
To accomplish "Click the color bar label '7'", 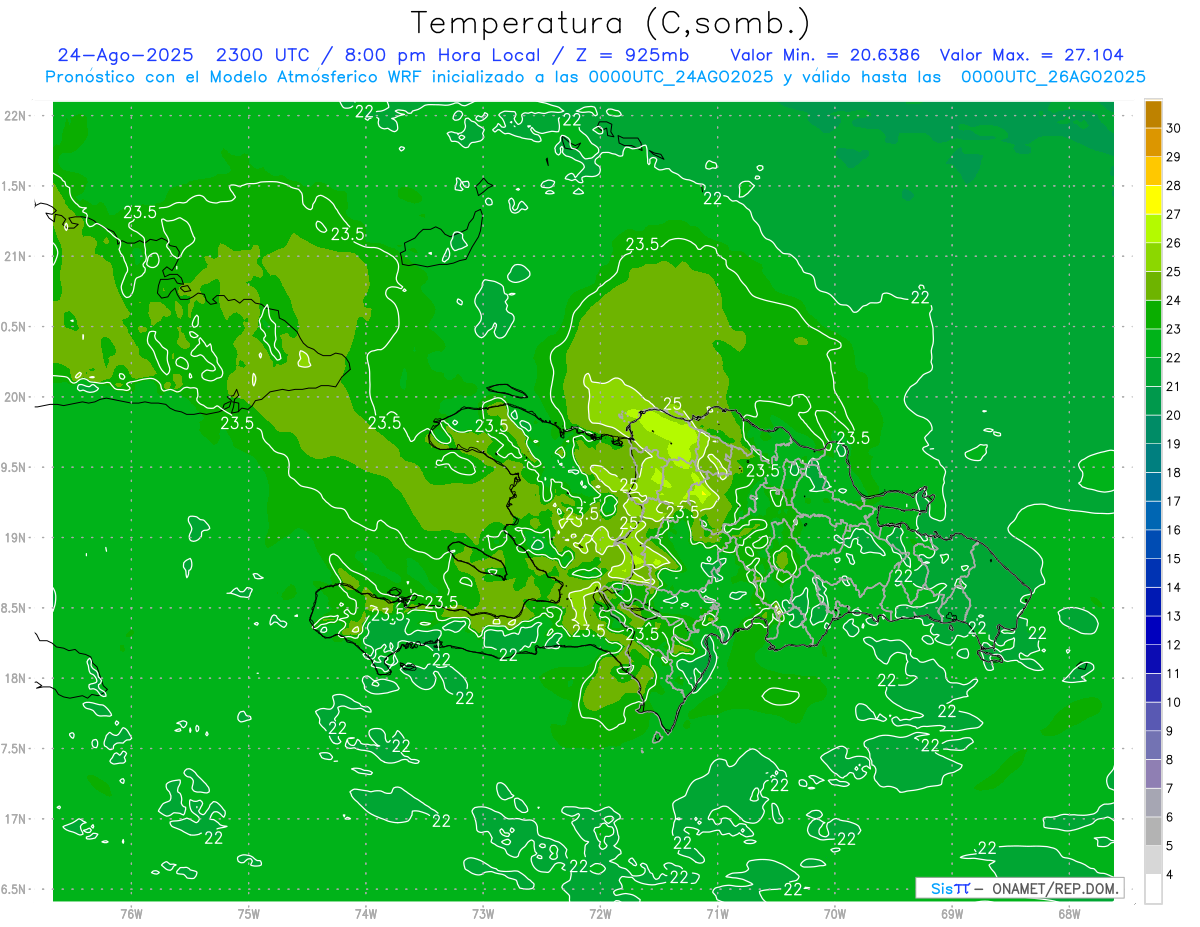I will coord(1170,789).
